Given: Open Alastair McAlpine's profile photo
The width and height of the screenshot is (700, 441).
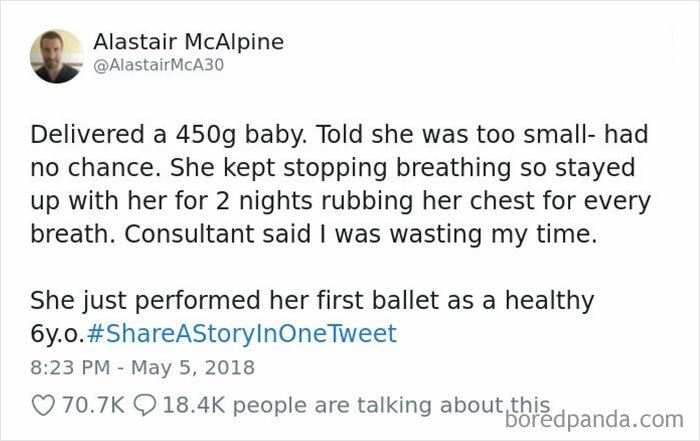Looking at the screenshot, I should point(56,56).
